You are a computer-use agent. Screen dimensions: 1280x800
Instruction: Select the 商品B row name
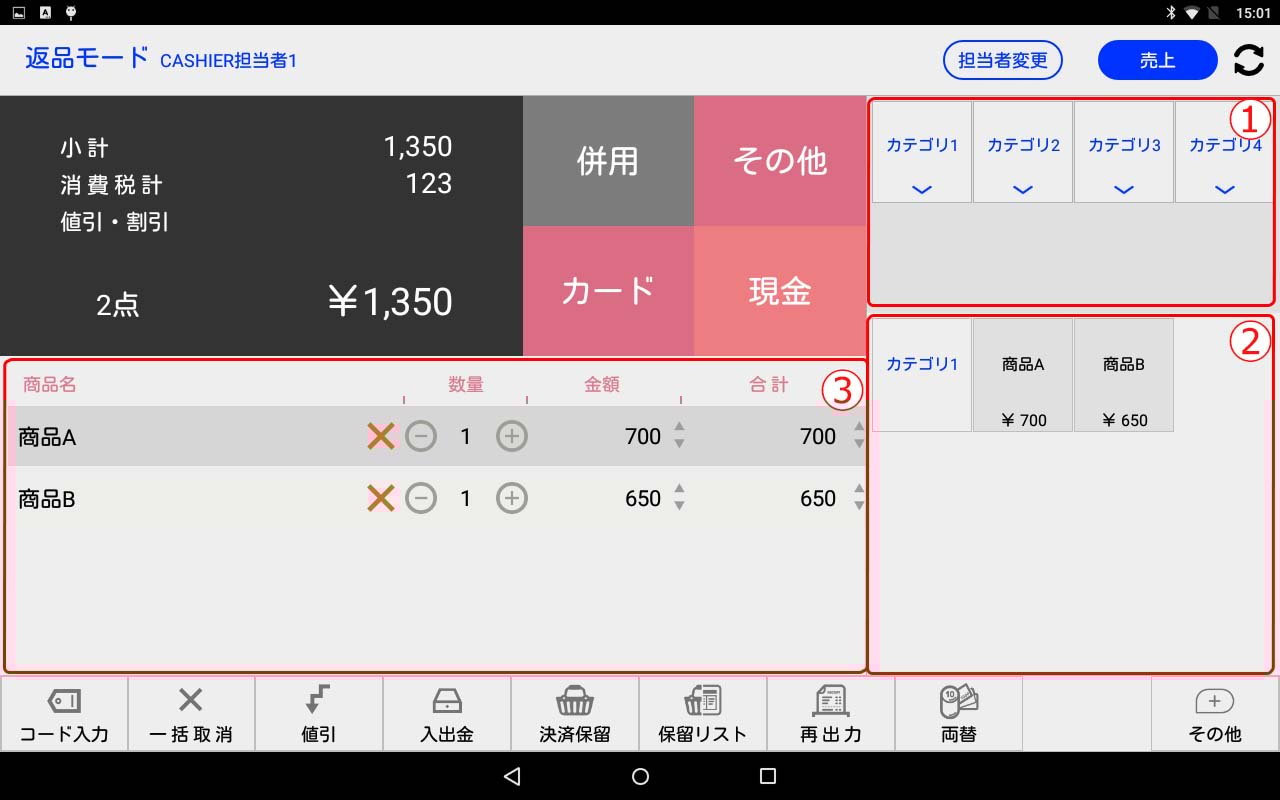(x=47, y=499)
